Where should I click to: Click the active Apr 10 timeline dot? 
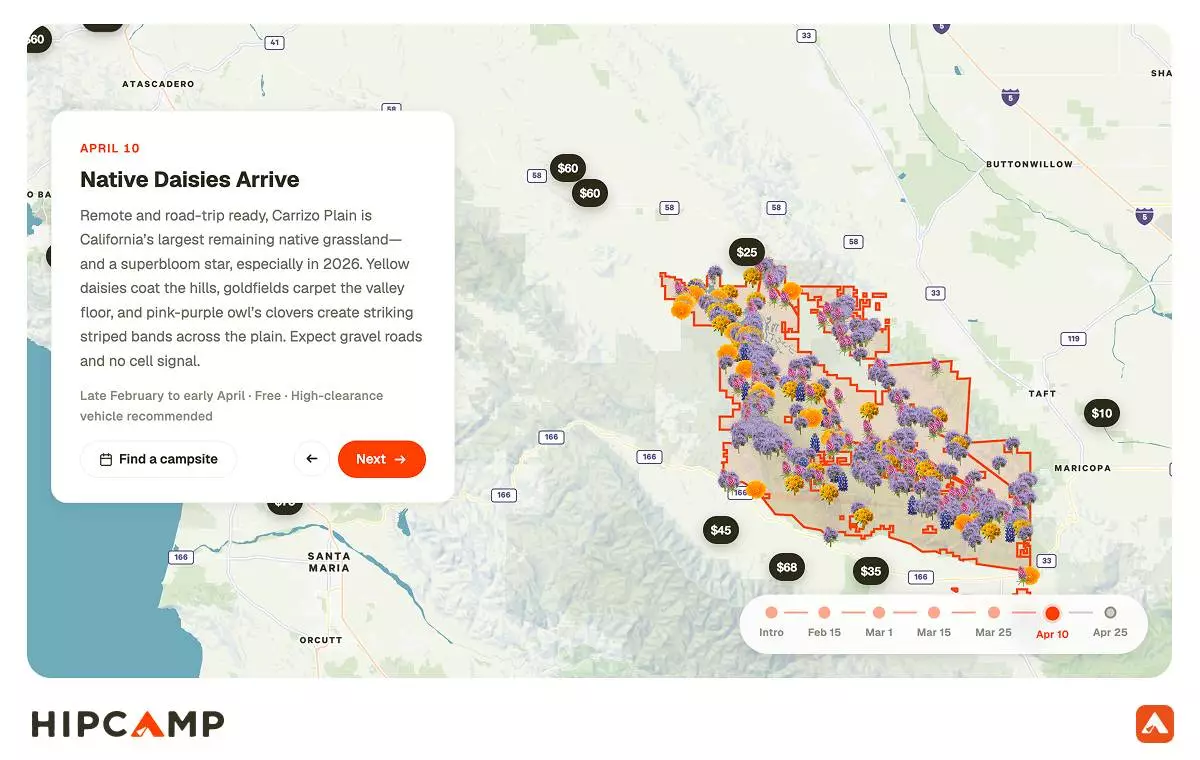click(x=1052, y=614)
